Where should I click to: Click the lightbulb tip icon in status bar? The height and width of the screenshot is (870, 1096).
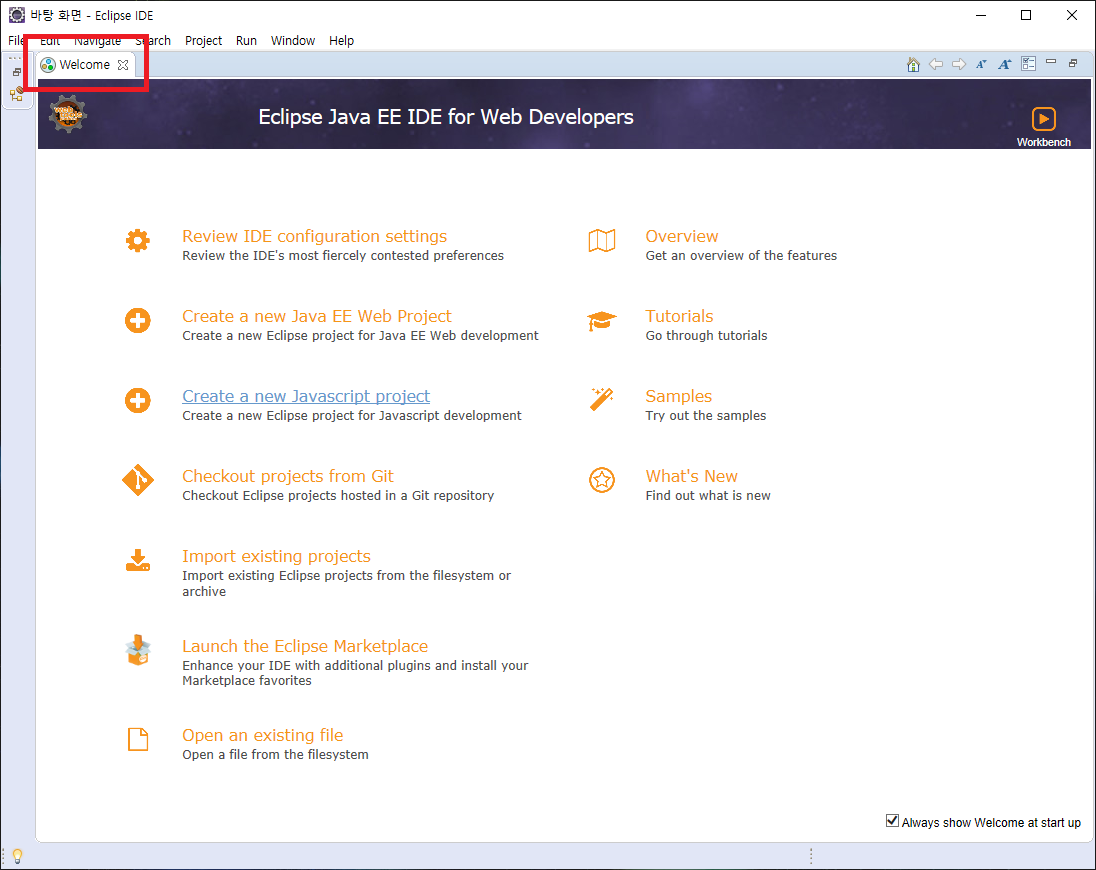[17, 855]
